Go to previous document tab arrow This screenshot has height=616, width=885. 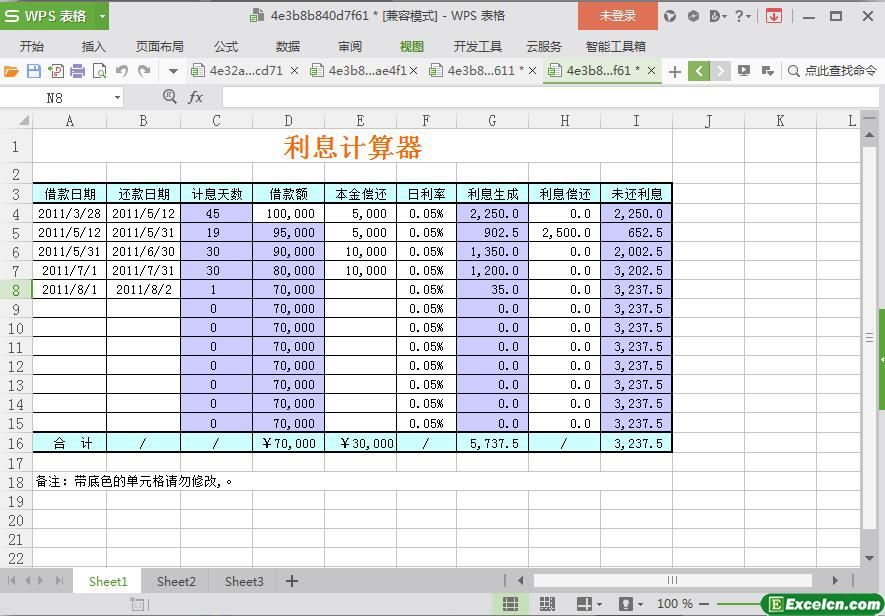click(x=699, y=71)
